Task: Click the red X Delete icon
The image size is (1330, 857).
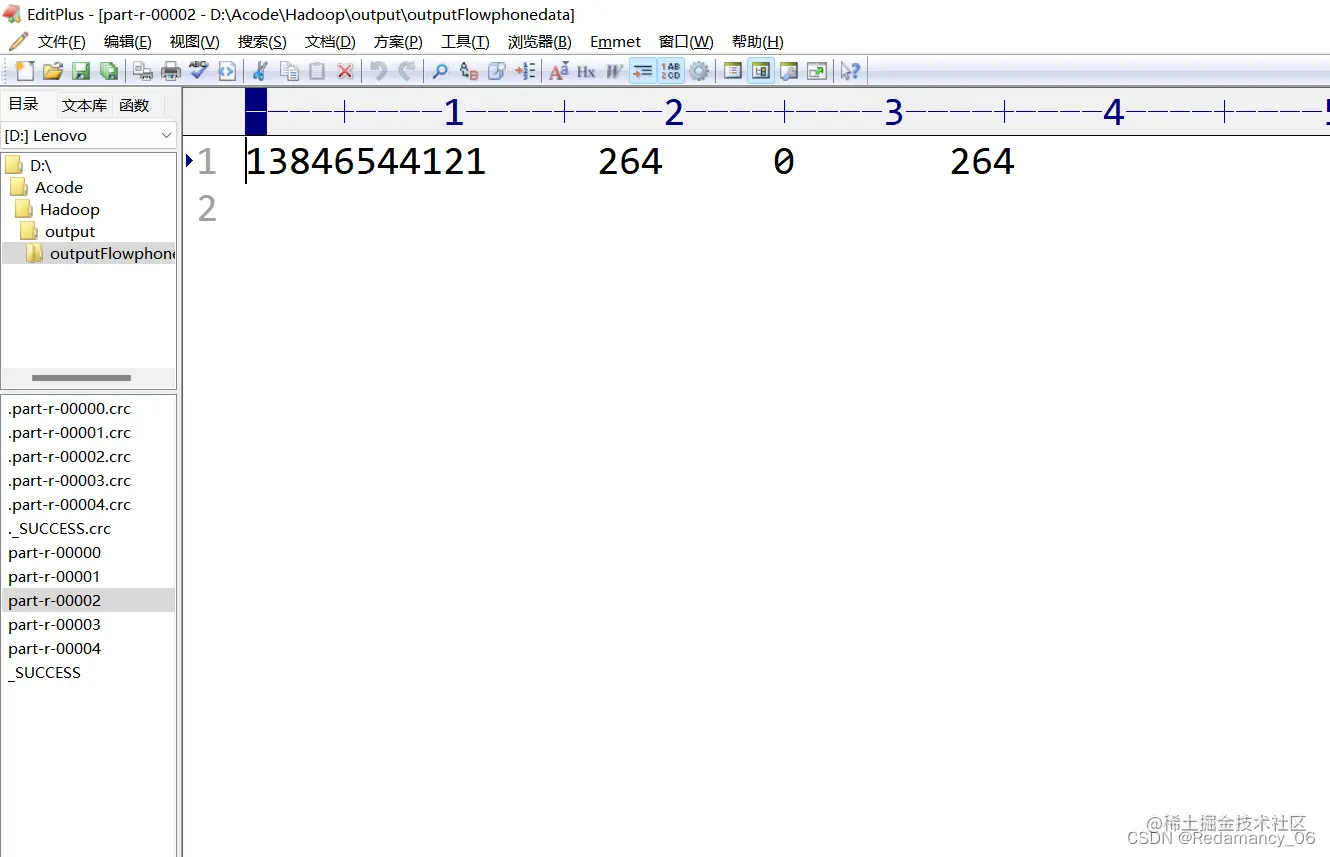Action: 345,71
